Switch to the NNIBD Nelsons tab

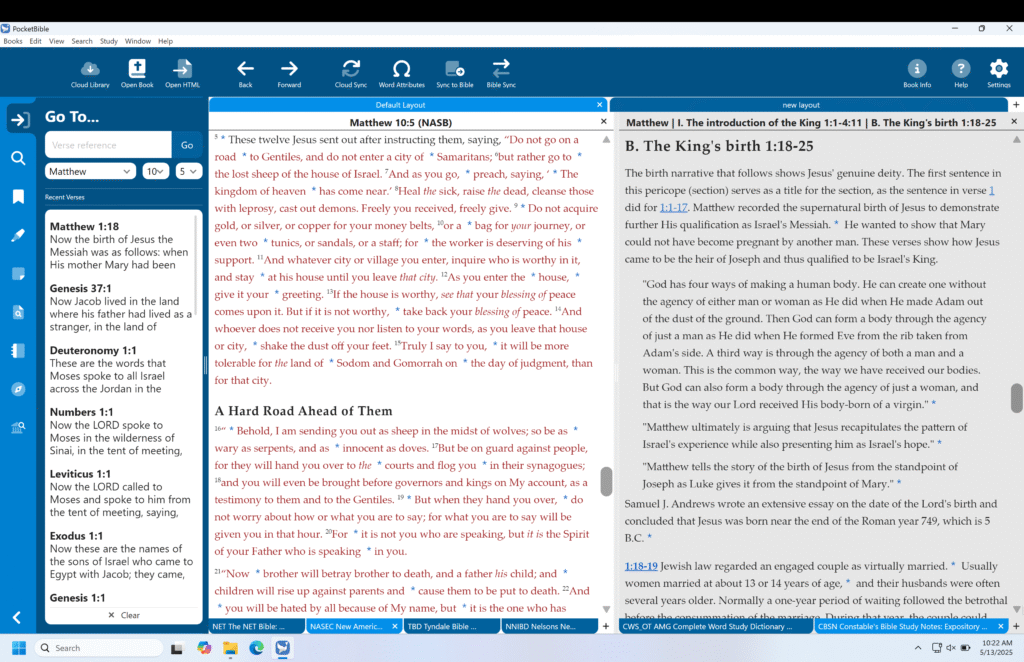[x=549, y=626]
